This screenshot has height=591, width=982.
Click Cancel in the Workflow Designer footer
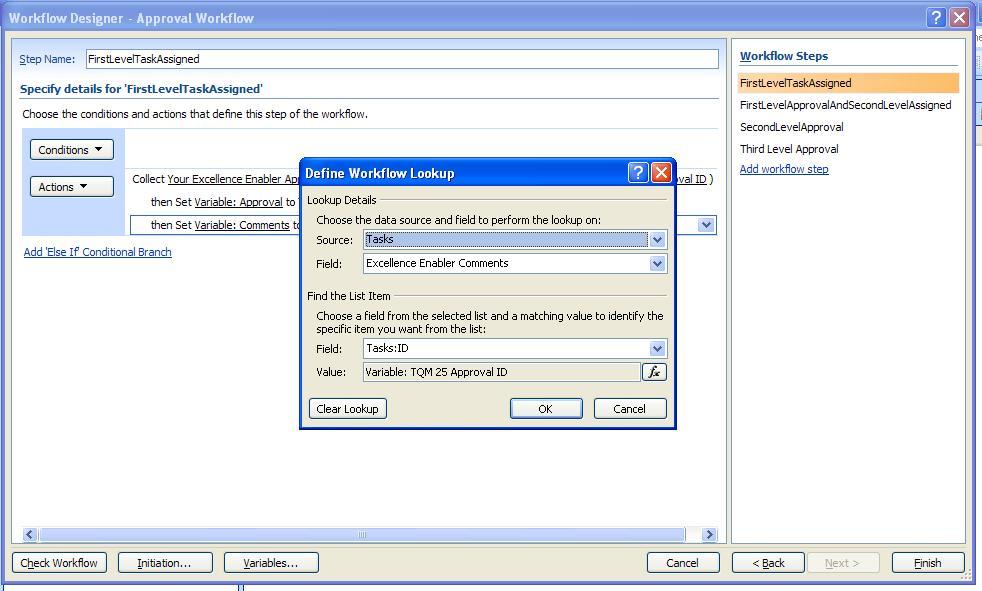tap(683, 563)
